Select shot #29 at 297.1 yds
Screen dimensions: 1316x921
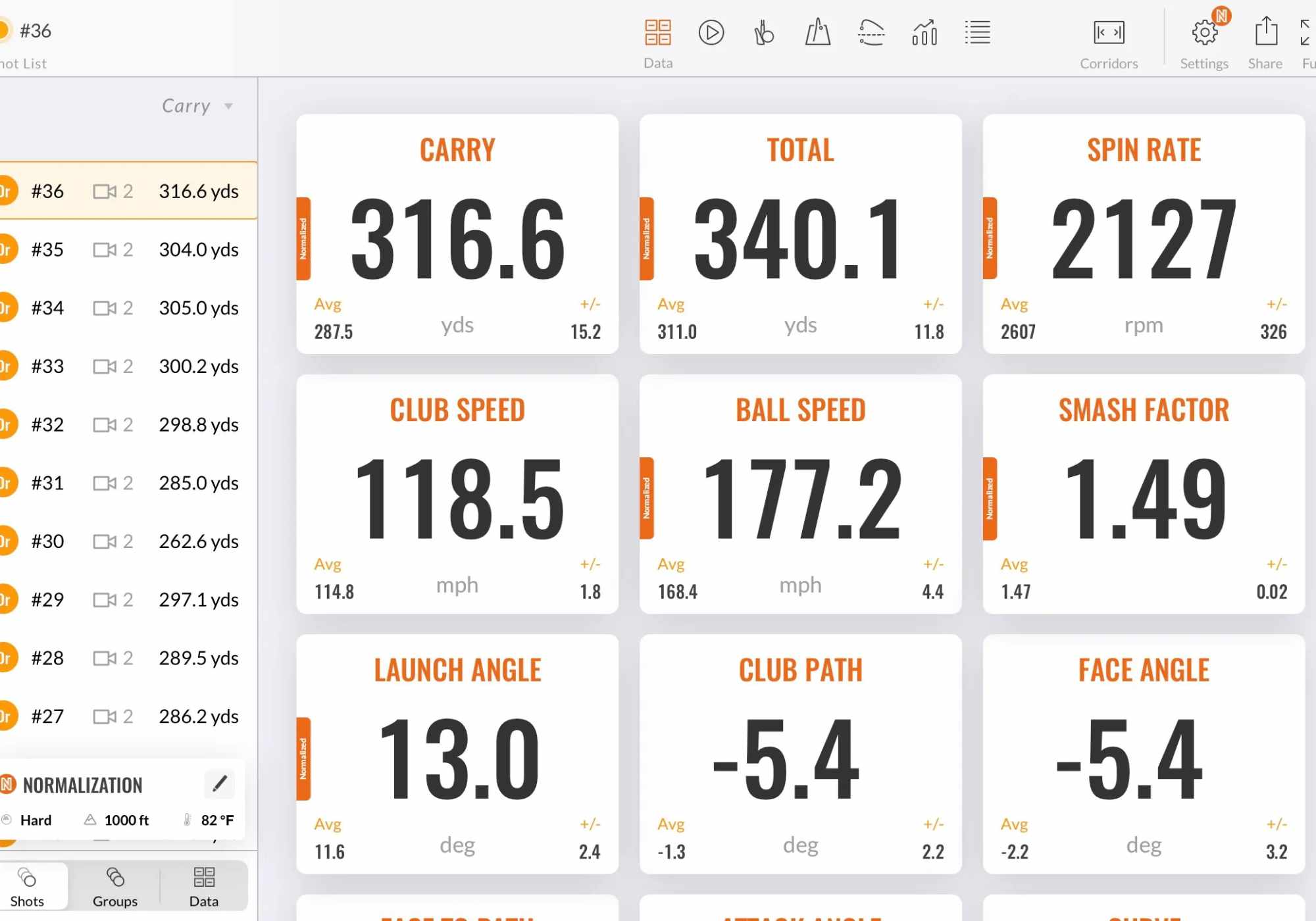128,599
